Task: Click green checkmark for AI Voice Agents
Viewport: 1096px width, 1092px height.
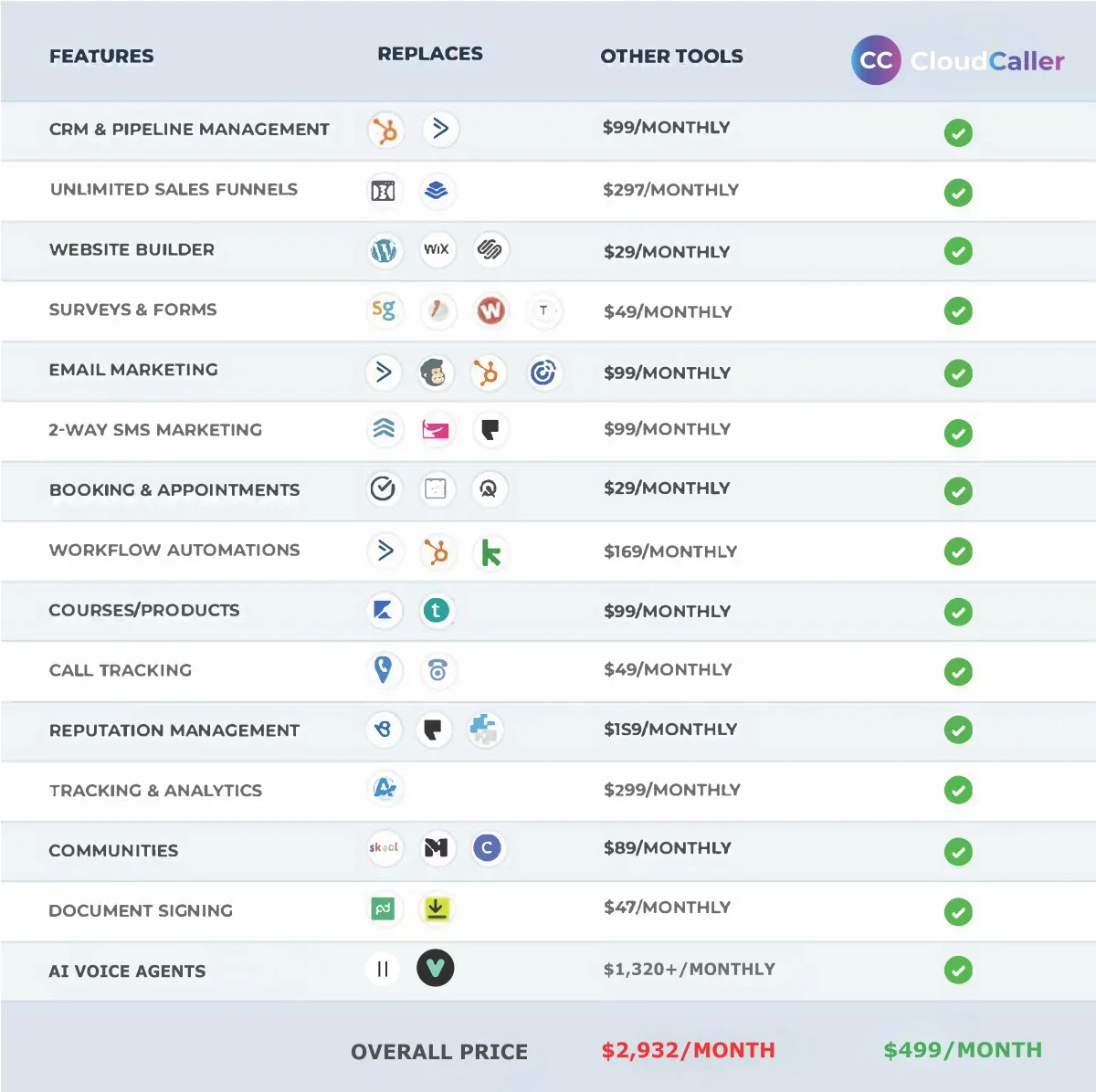Action: pyautogui.click(x=958, y=970)
